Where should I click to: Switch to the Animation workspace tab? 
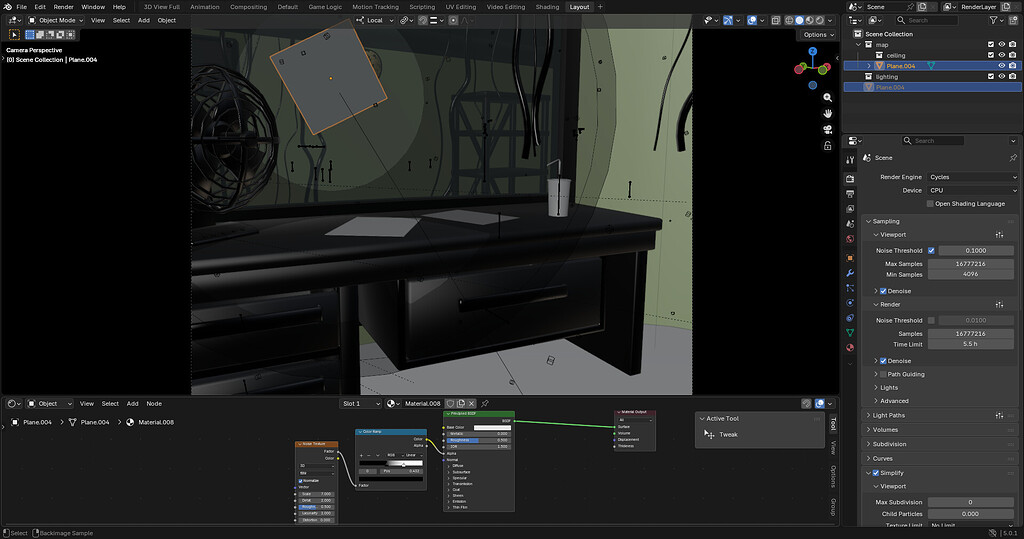tap(204, 7)
